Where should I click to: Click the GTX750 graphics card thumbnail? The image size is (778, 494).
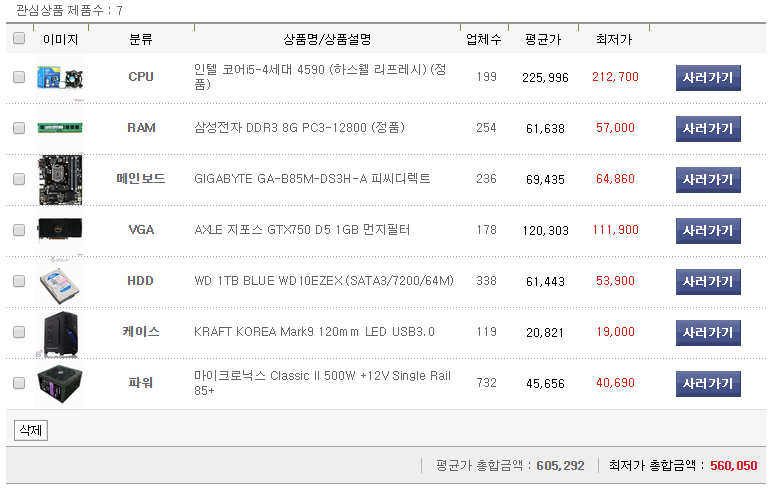[x=60, y=230]
